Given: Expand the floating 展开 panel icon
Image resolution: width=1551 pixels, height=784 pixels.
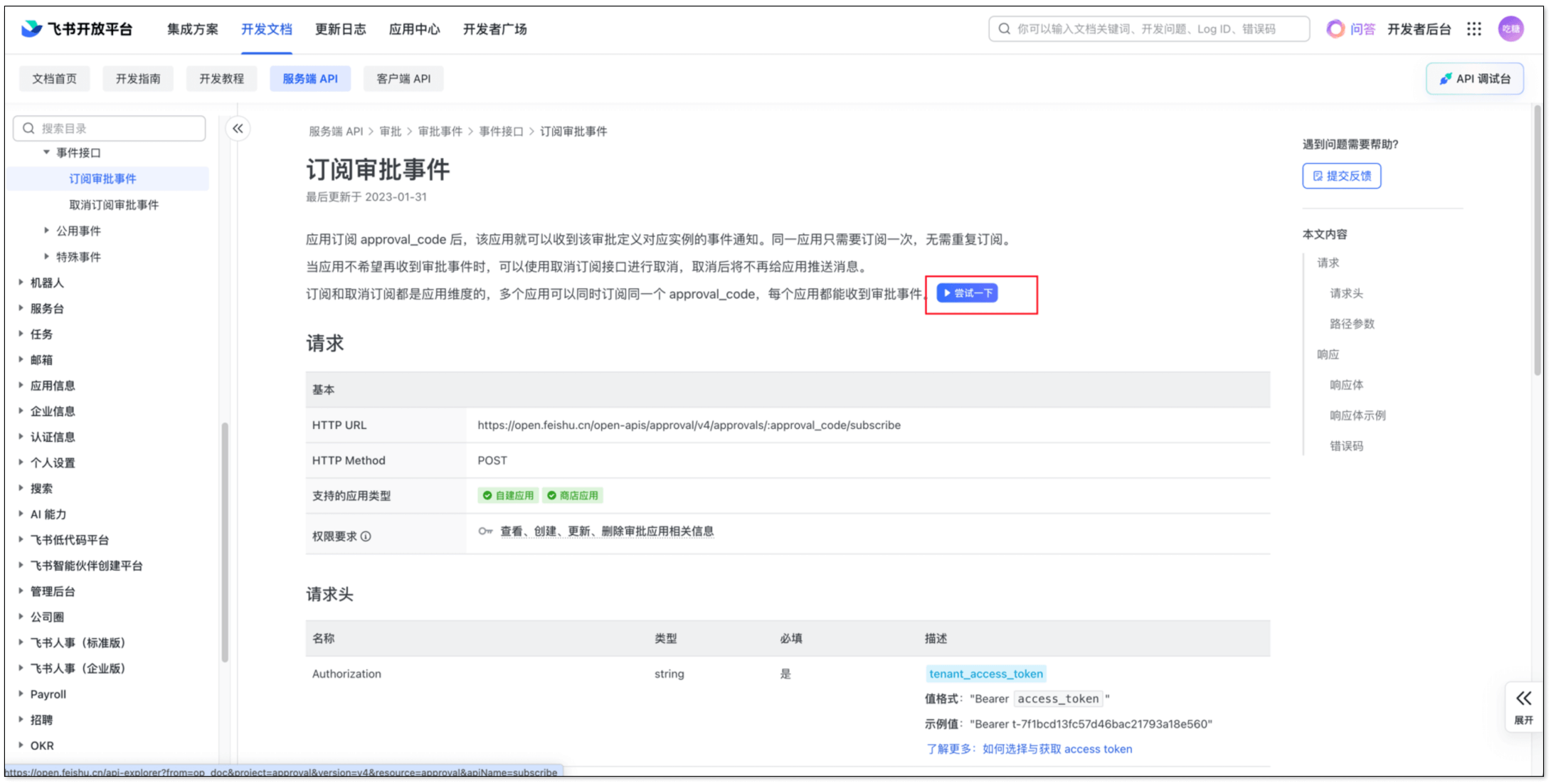Looking at the screenshot, I should tap(1523, 699).
